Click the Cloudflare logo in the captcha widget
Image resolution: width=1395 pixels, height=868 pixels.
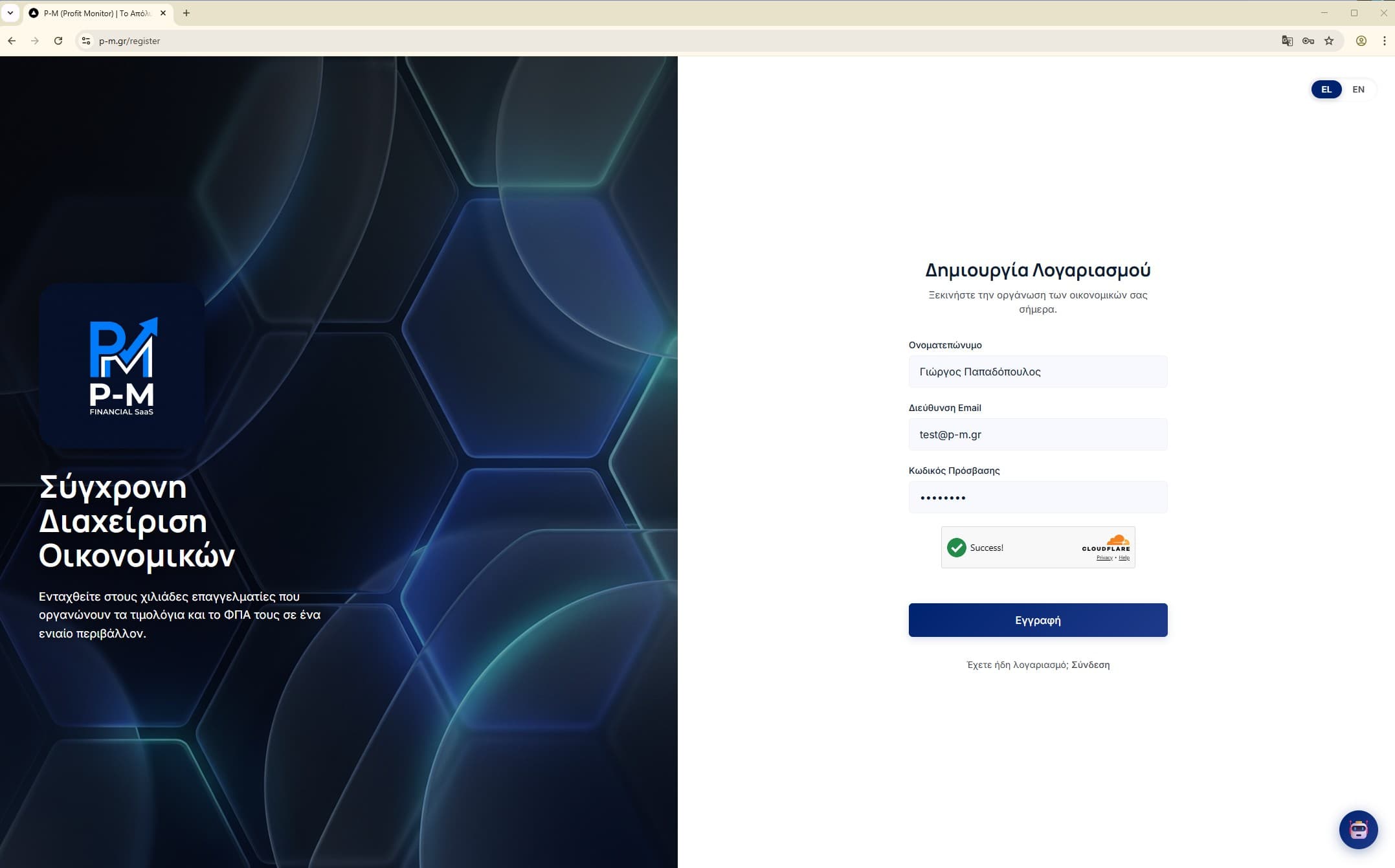point(1106,543)
